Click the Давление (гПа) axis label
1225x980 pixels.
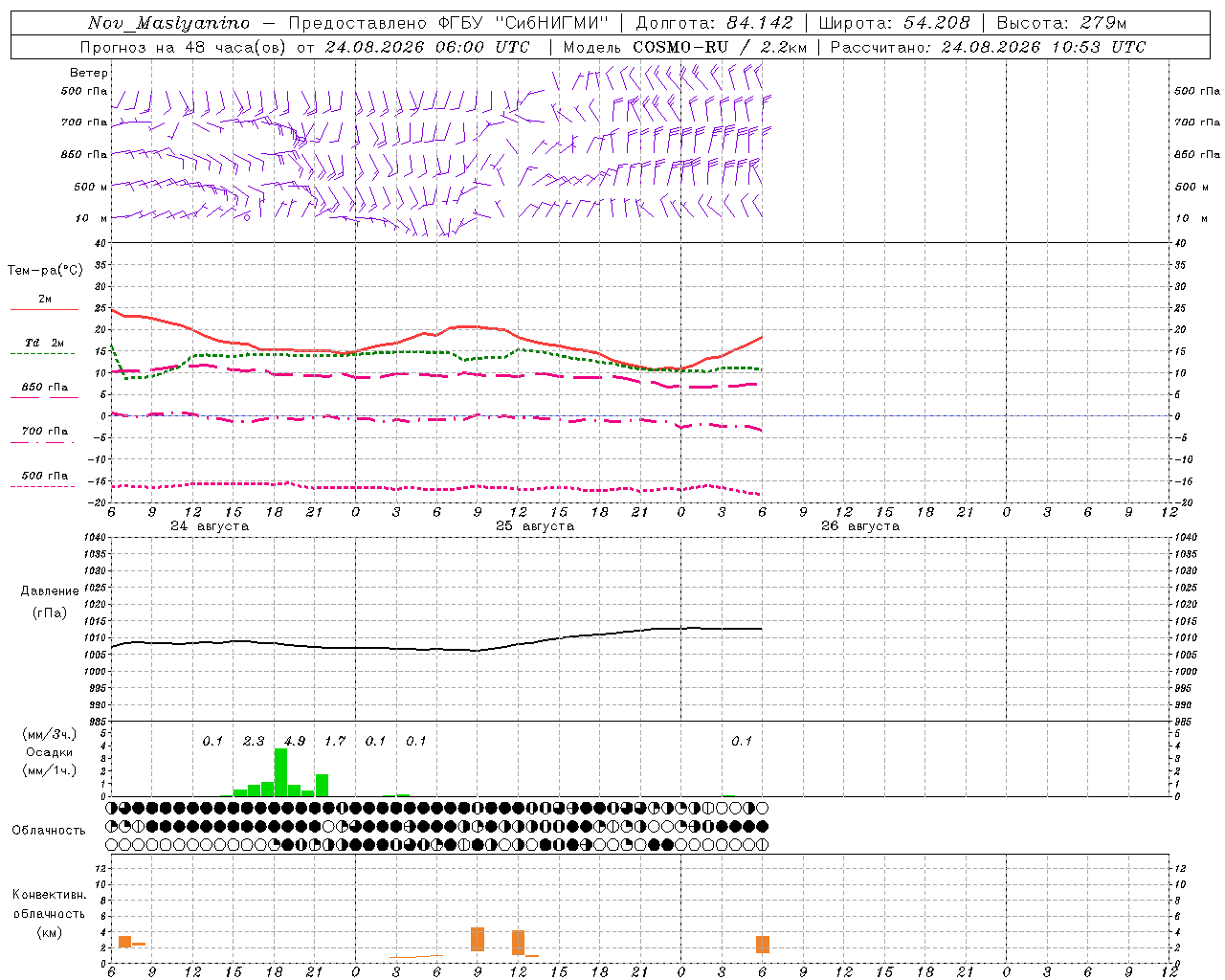50,601
